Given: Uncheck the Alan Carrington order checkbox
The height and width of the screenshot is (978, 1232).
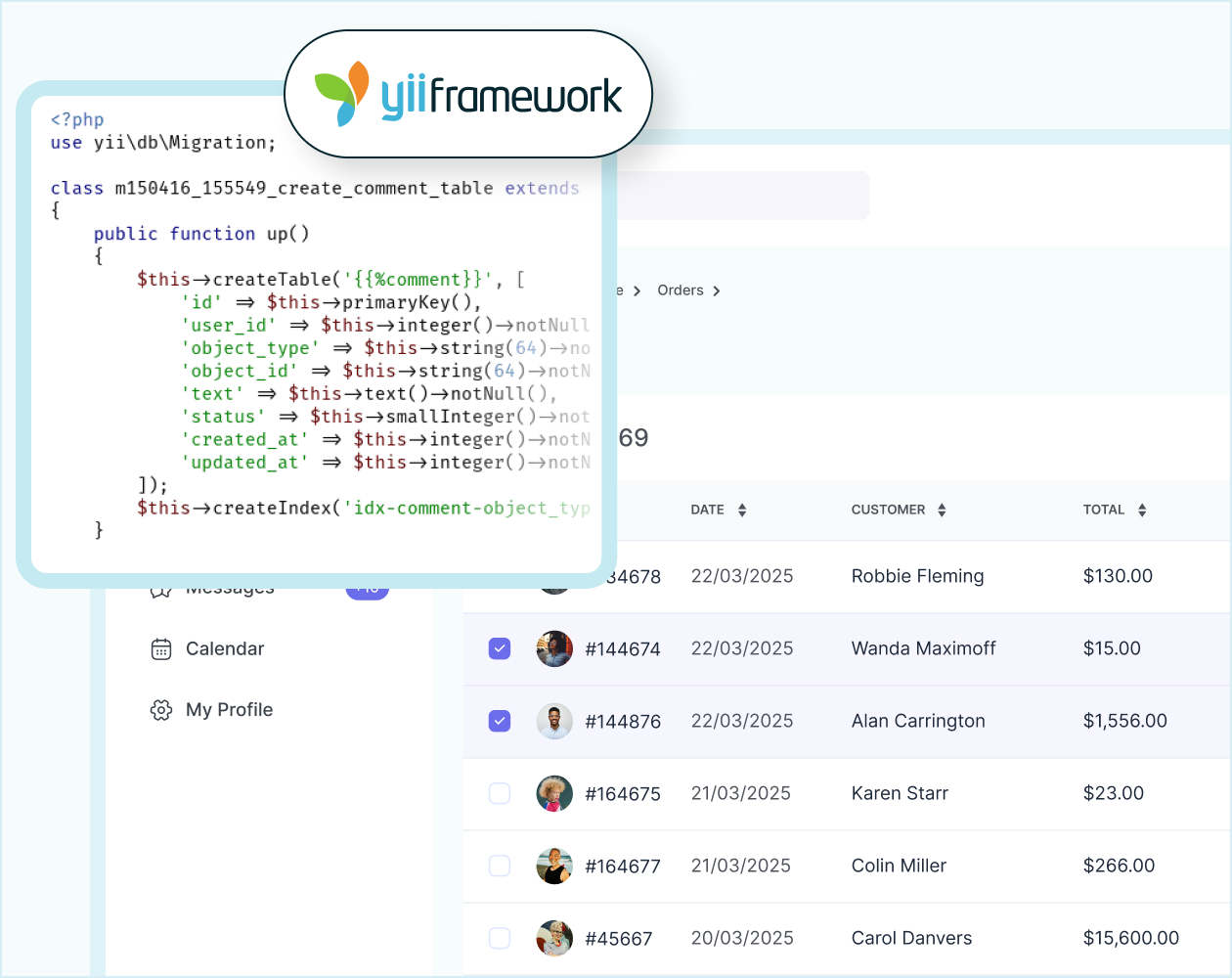Looking at the screenshot, I should pyautogui.click(x=500, y=721).
